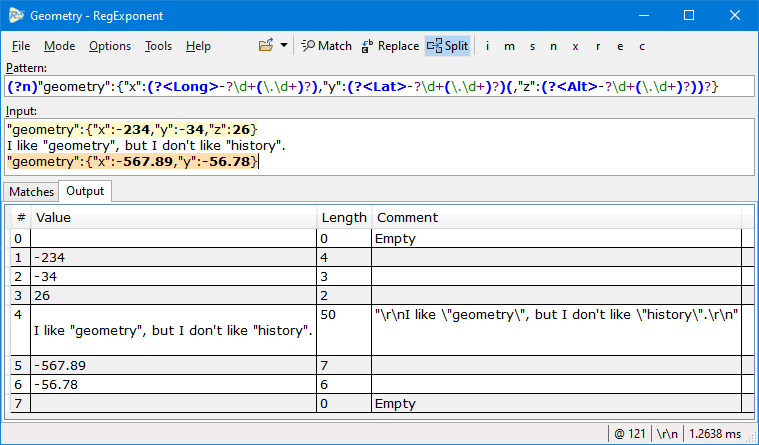Toggle the ignore case 'i' option

(x=487, y=46)
